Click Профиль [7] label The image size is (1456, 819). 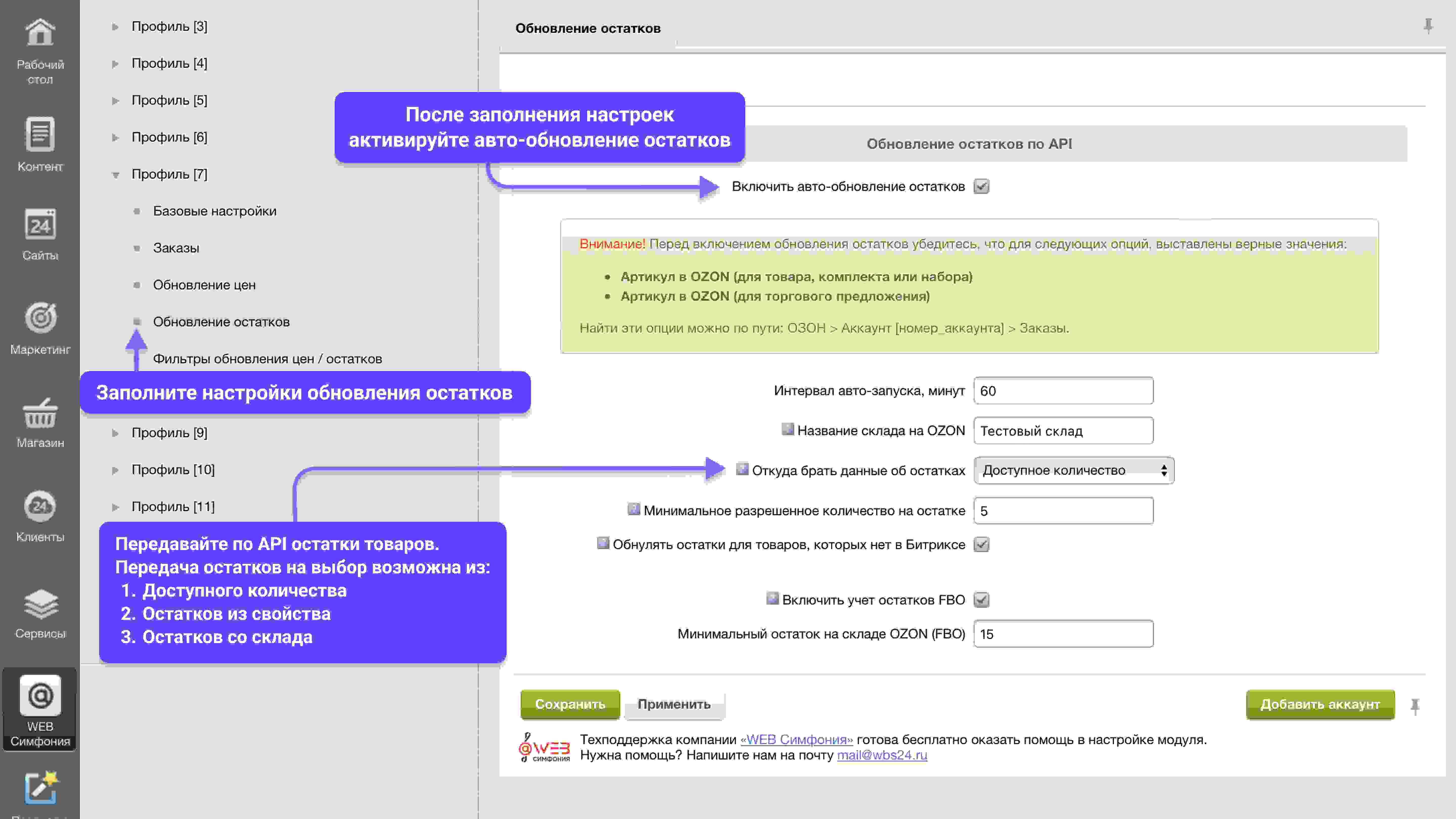pos(169,174)
